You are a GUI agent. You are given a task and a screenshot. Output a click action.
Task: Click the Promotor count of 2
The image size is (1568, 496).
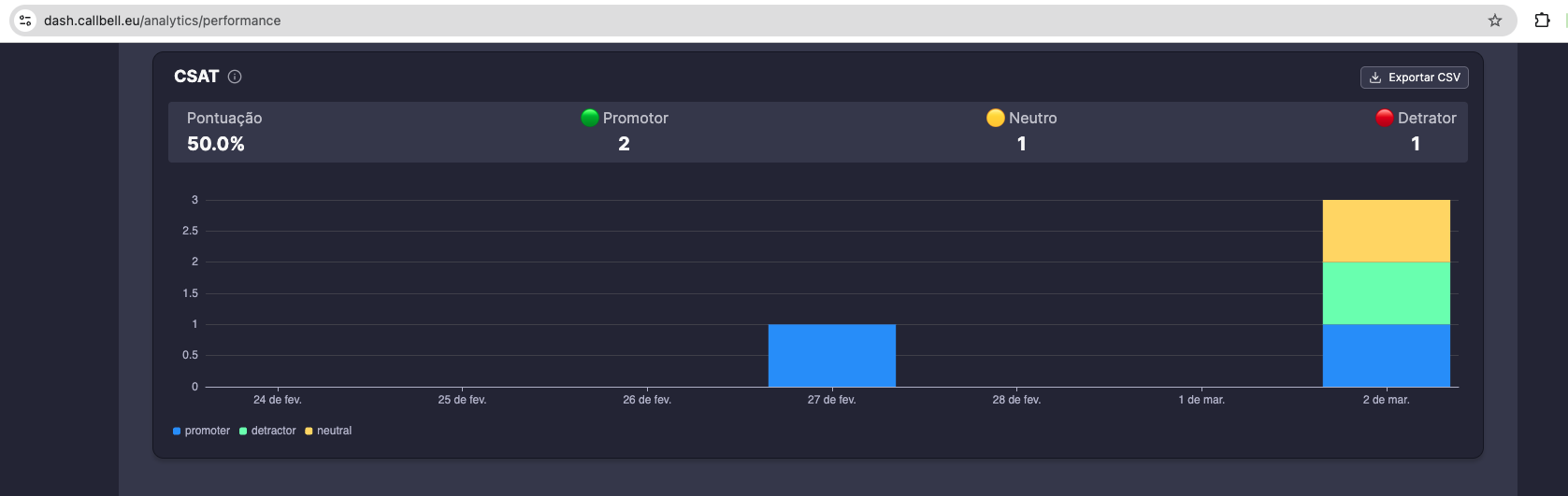624,144
